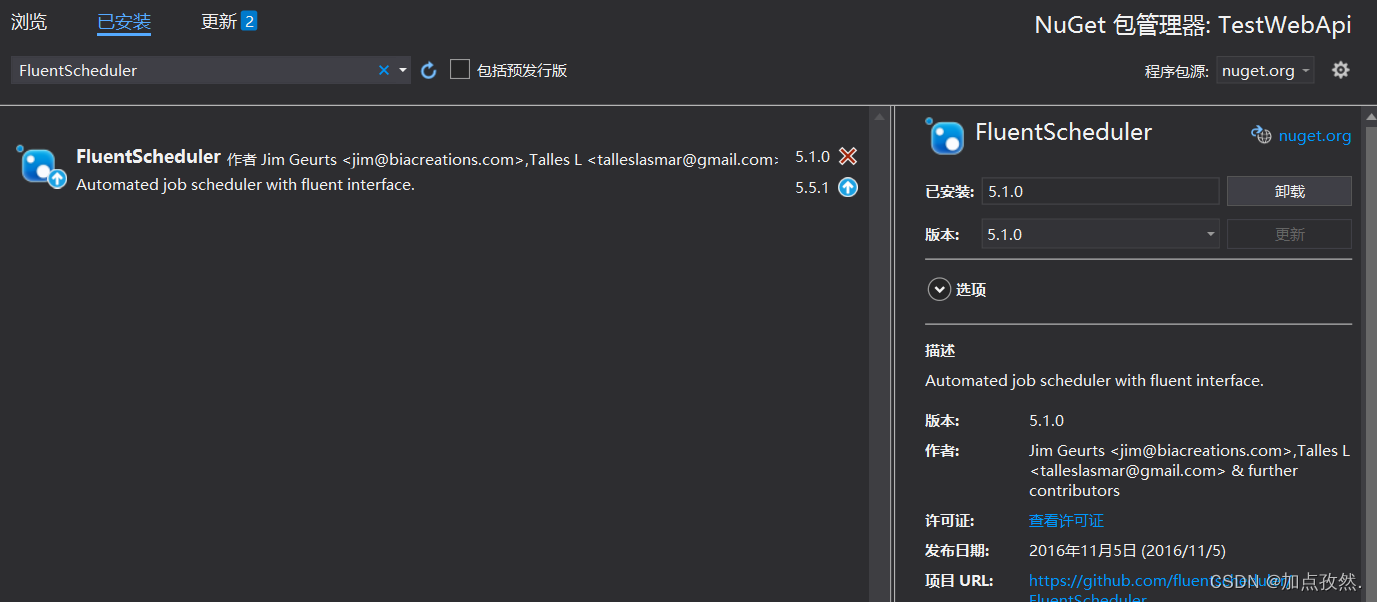Click the globe icon beside nuget.org
The height and width of the screenshot is (602, 1377).
tap(1261, 135)
